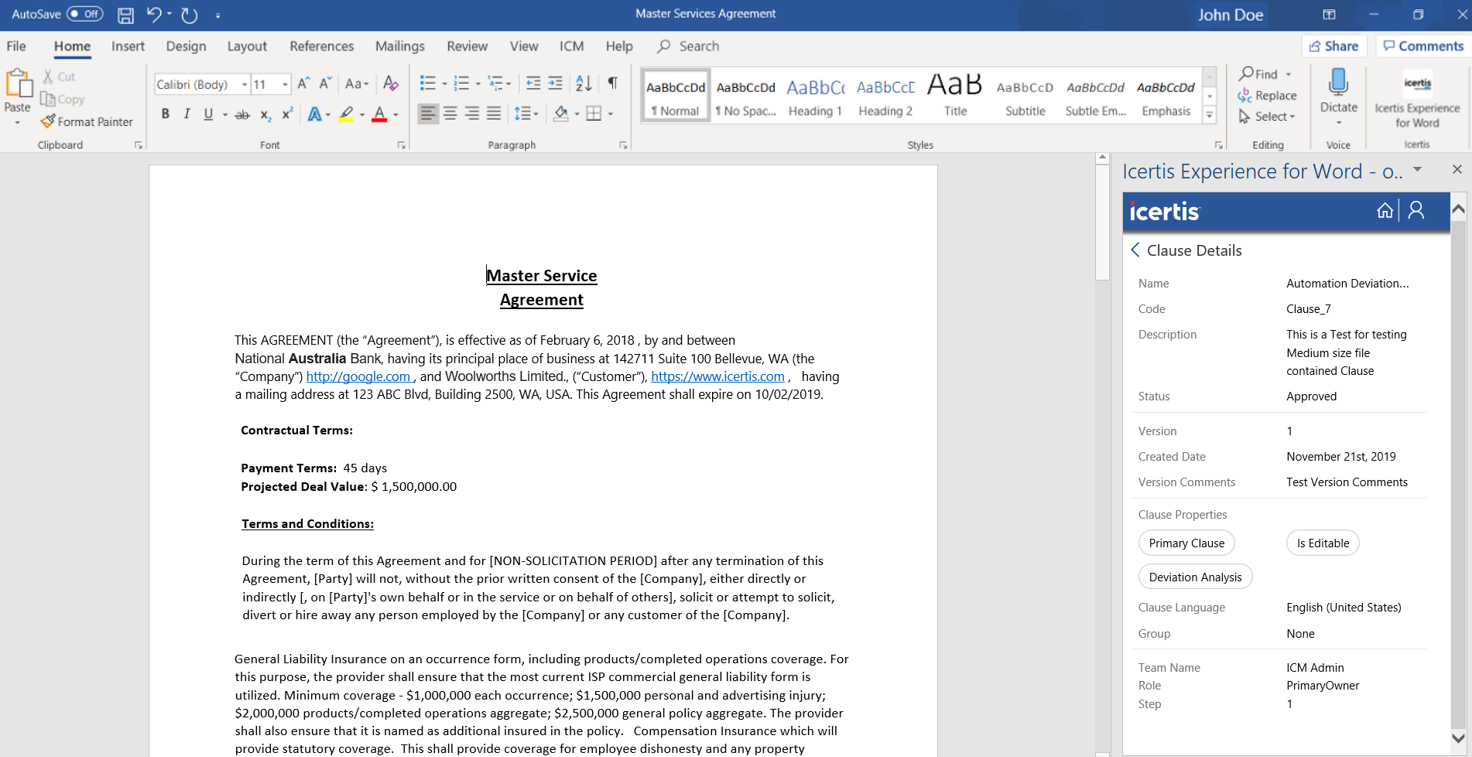1472x757 pixels.
Task: Click the ribbon Search box
Action: tap(690, 46)
